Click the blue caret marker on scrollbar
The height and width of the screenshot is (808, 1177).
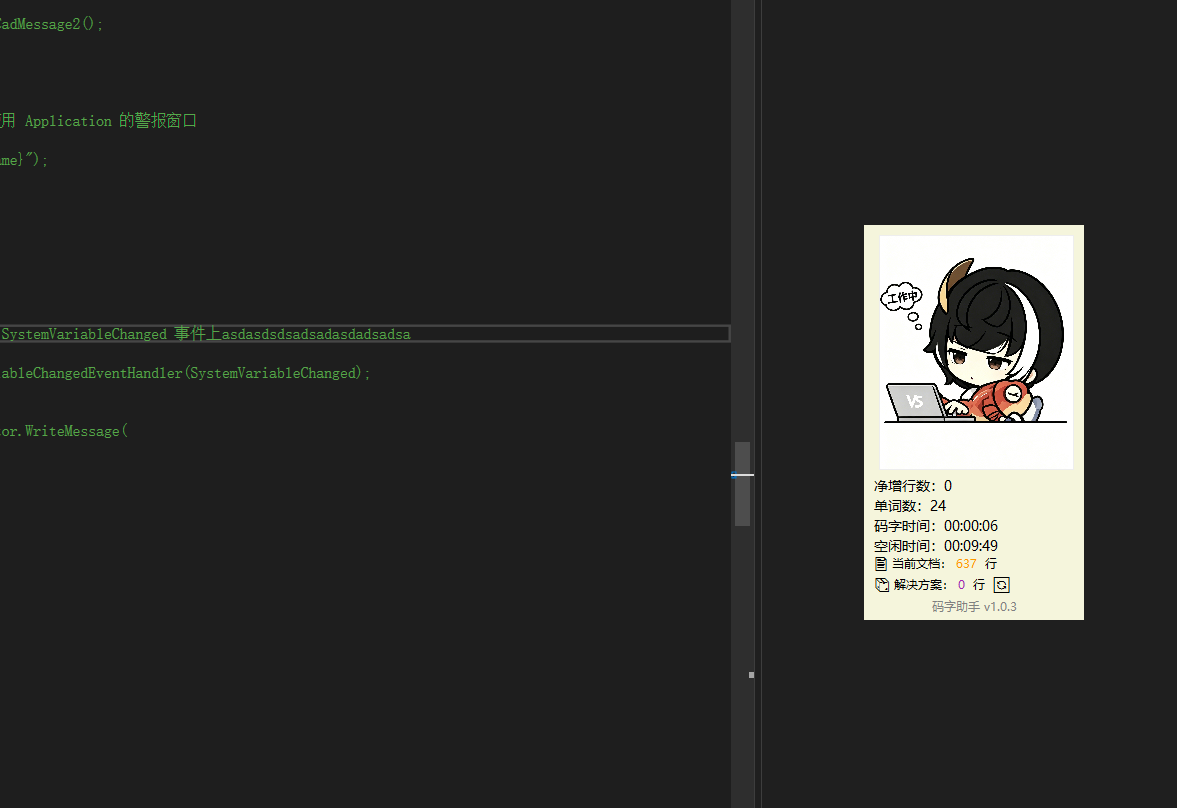742,475
